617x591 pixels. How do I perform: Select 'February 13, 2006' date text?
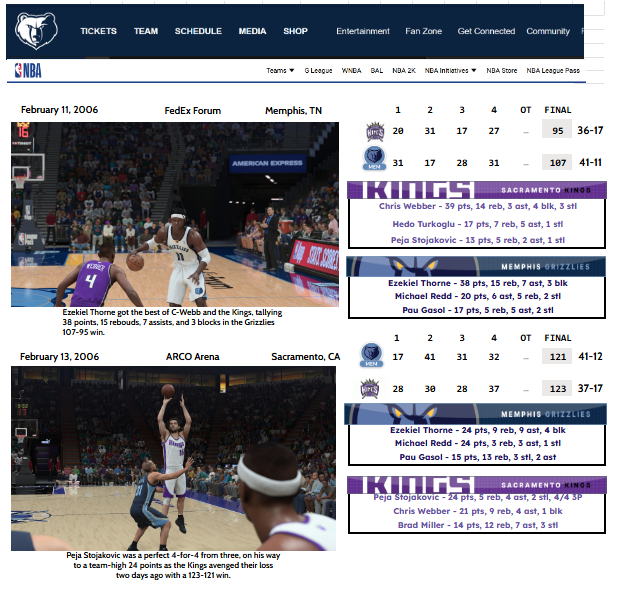pos(59,357)
